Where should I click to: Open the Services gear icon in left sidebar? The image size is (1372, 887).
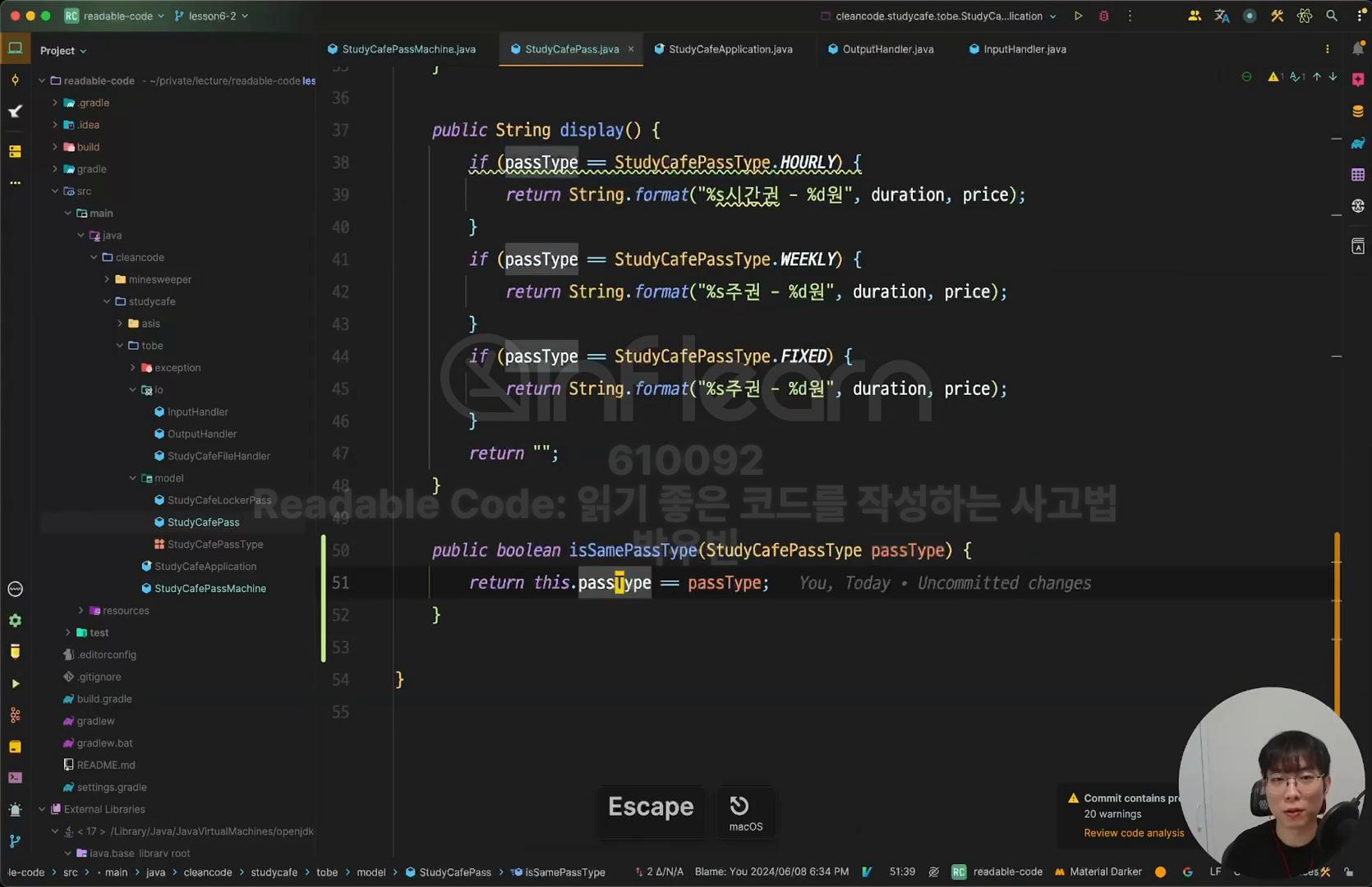15,620
